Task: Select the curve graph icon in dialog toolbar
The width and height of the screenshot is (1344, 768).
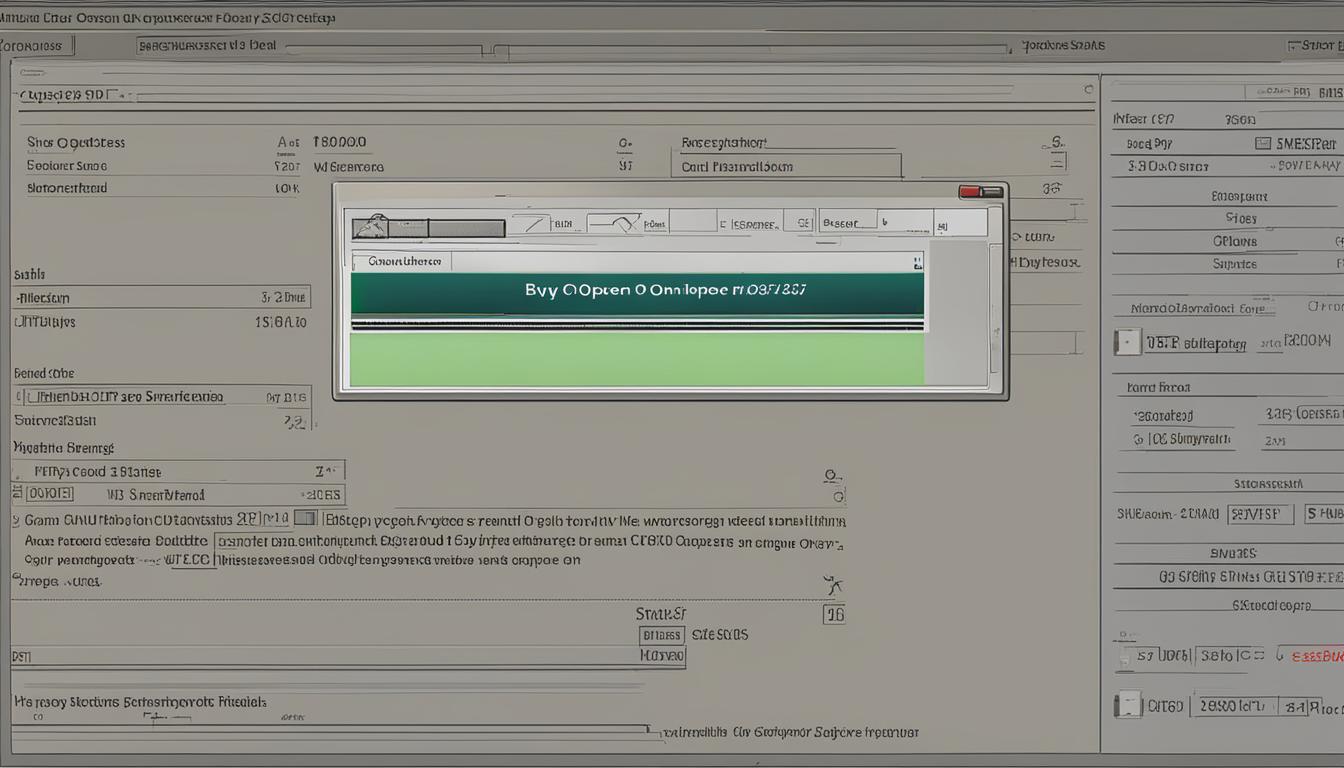Action: tap(613, 223)
